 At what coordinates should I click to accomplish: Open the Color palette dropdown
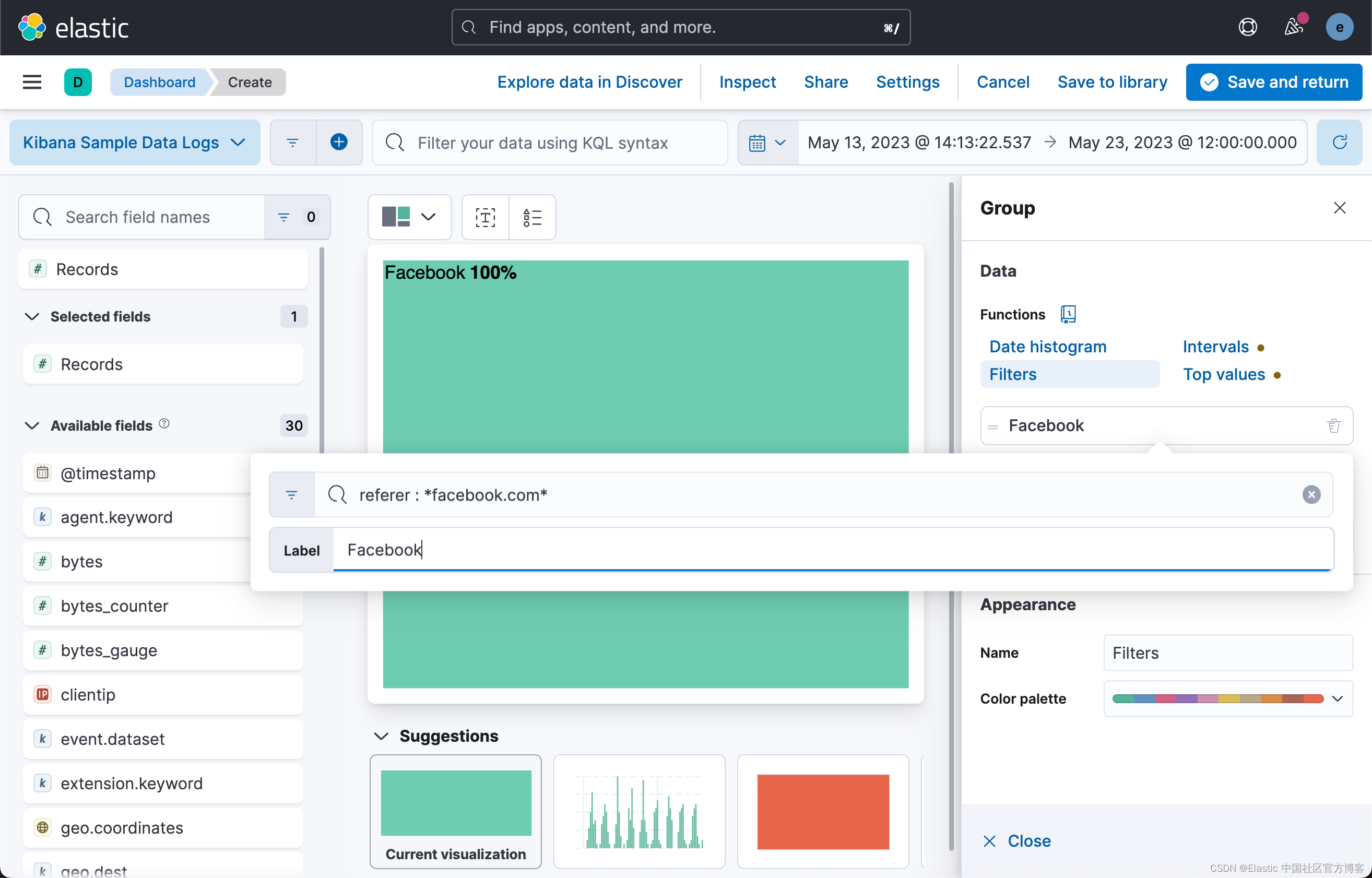(x=1228, y=698)
